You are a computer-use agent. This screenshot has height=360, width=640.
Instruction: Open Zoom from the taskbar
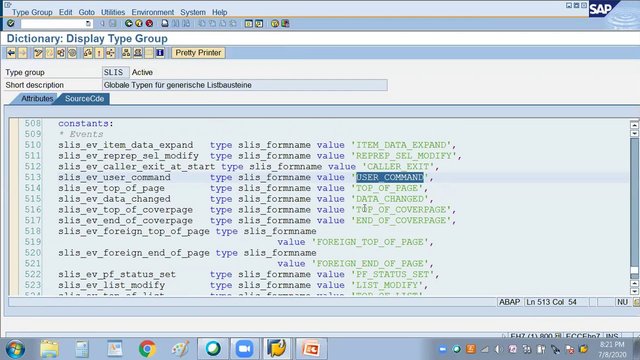(x=244, y=349)
